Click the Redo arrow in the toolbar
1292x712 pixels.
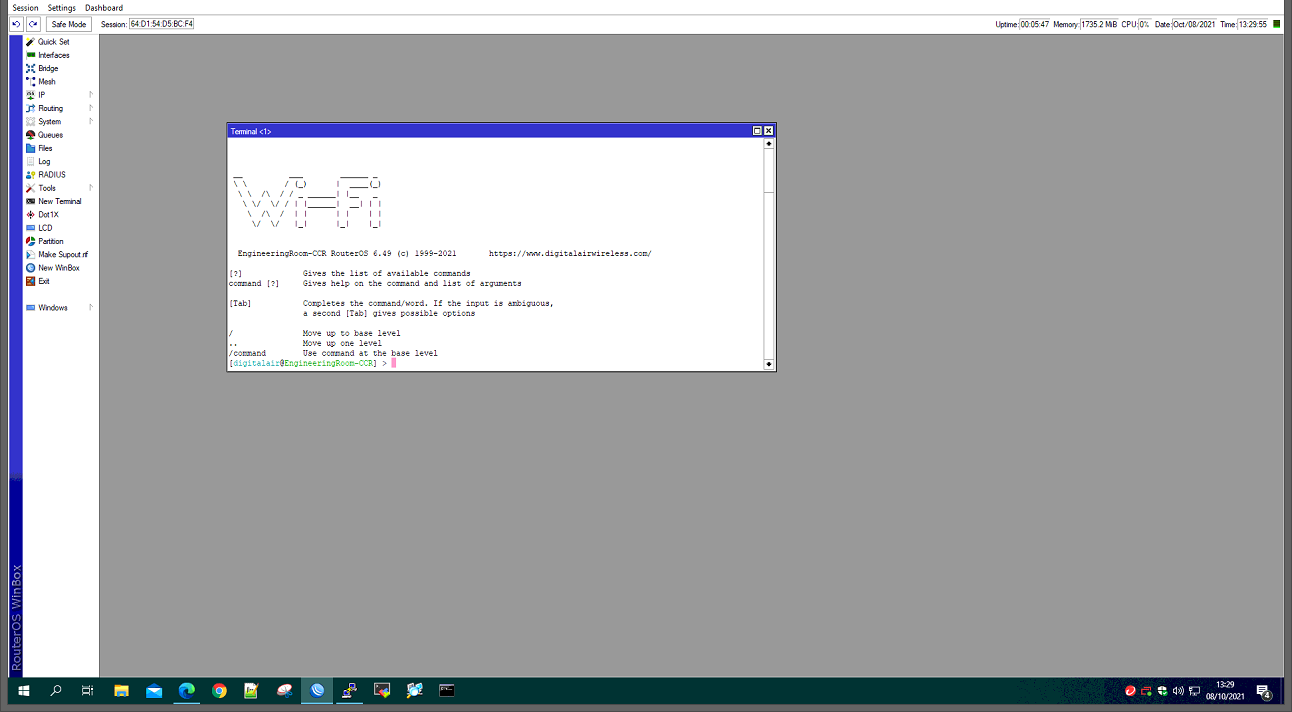coord(33,24)
